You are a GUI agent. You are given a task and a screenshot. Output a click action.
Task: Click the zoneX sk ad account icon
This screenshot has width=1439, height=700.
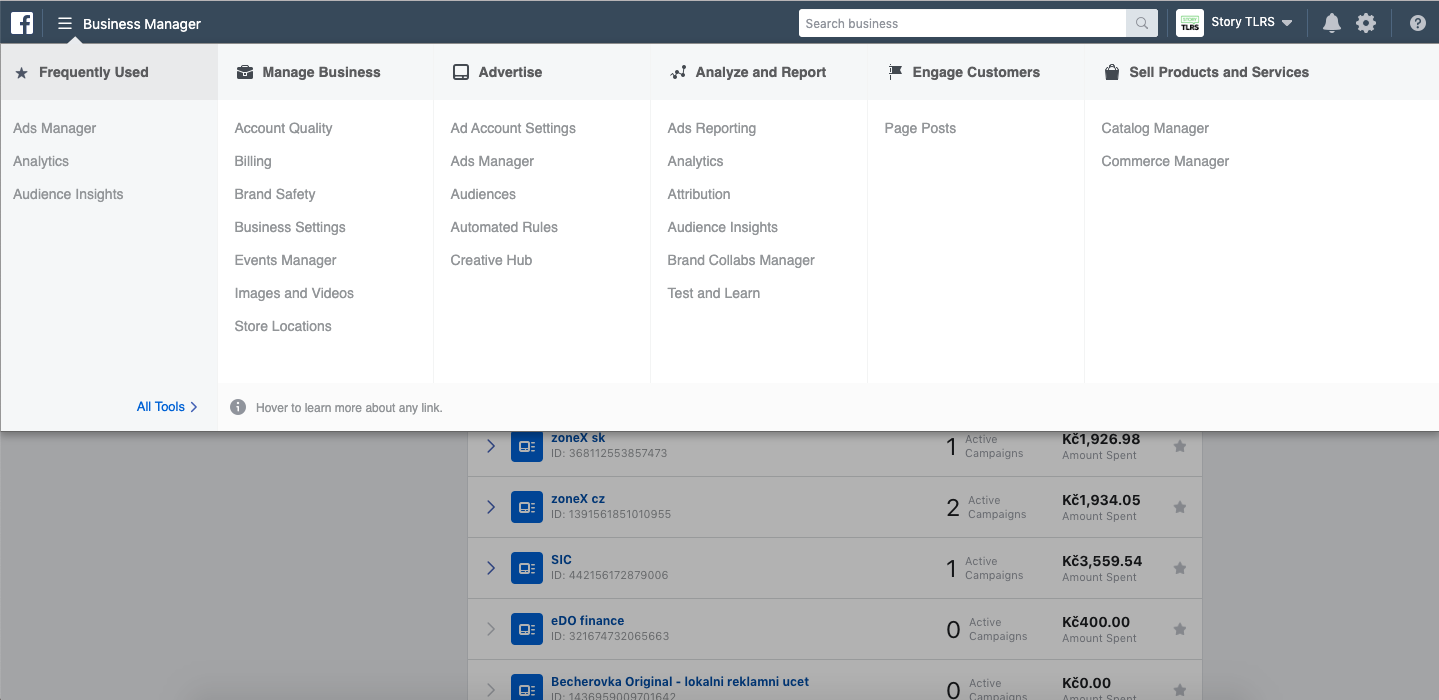coord(527,446)
